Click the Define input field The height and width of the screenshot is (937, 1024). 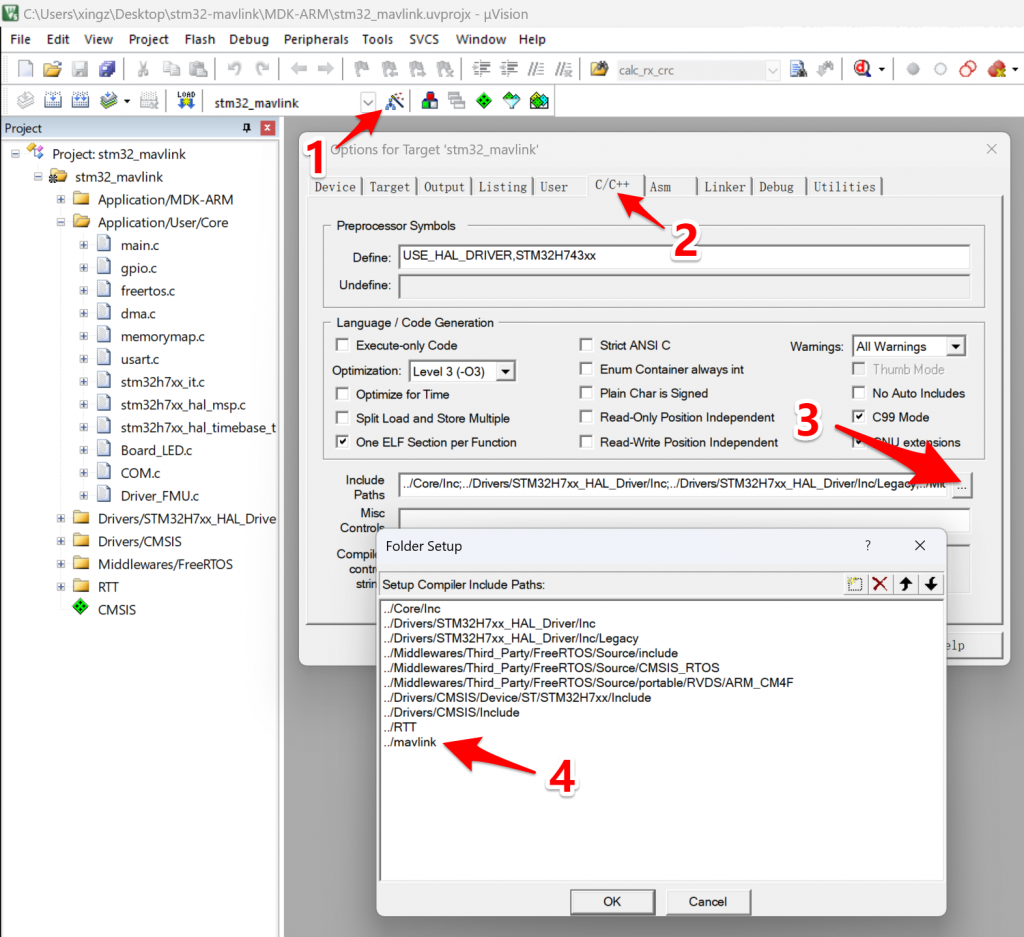[x=684, y=256]
